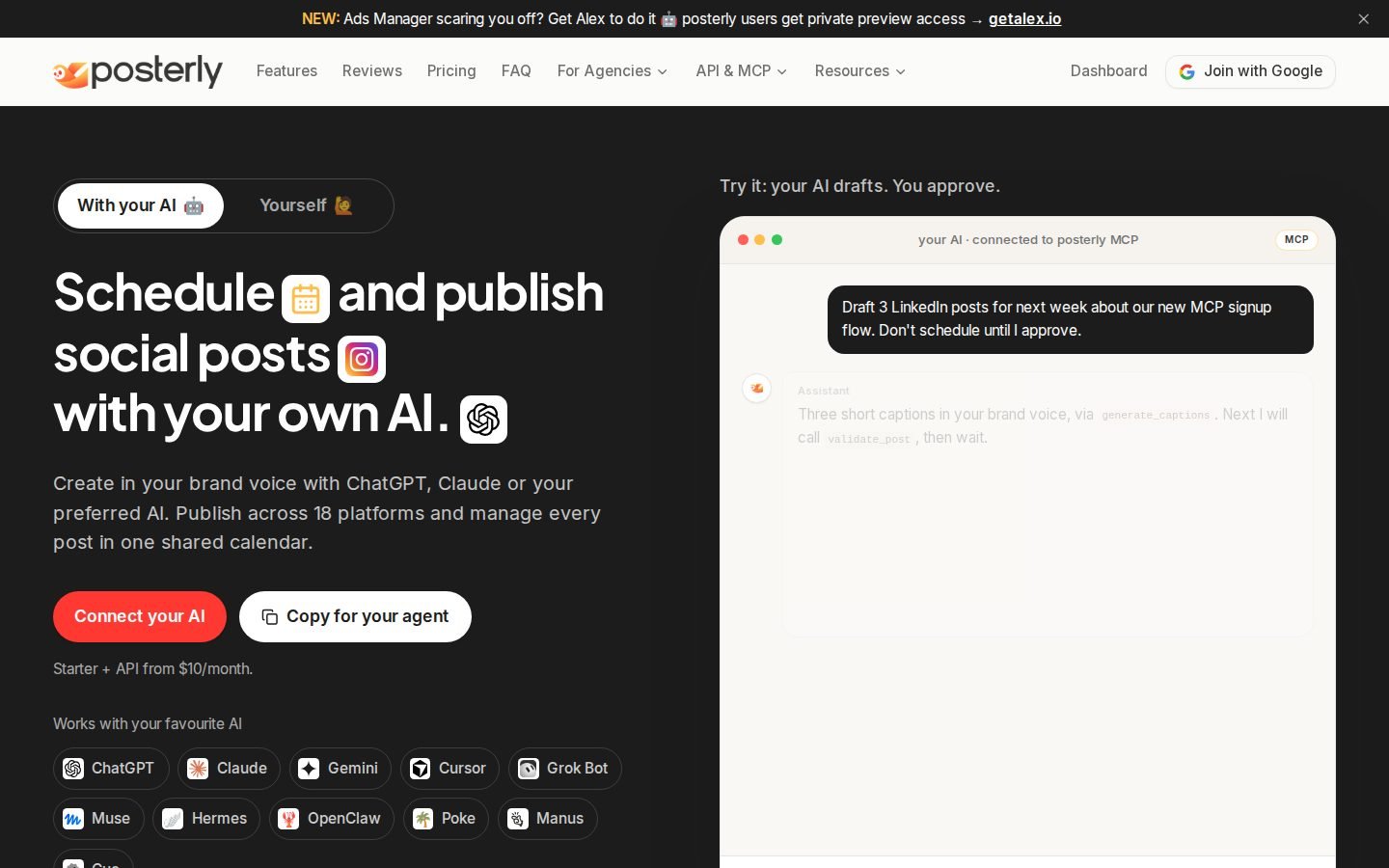
Task: Click the validate_post code tag
Action: coord(868,439)
